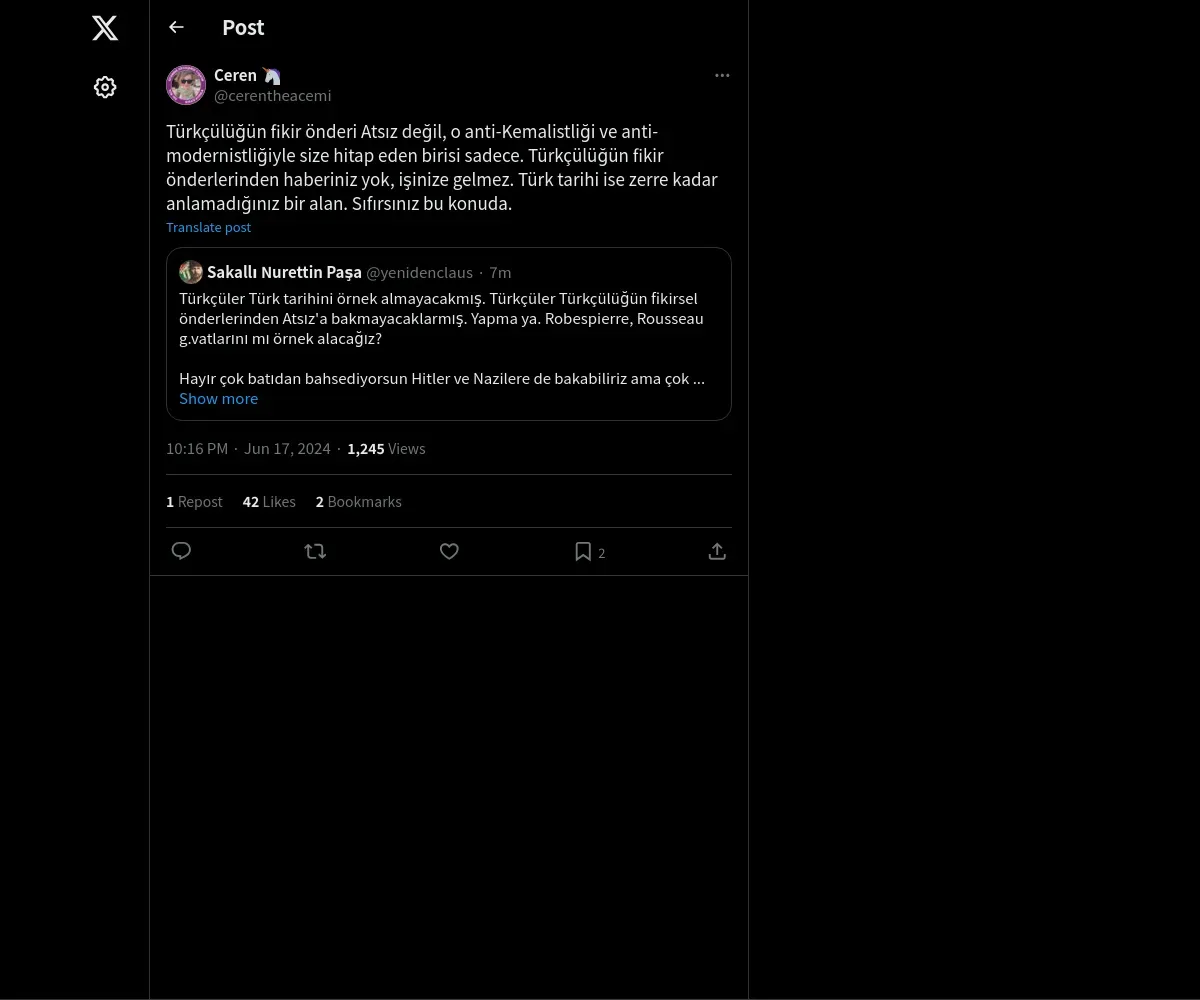
Task: Click the reply speech bubble icon
Action: point(181,551)
